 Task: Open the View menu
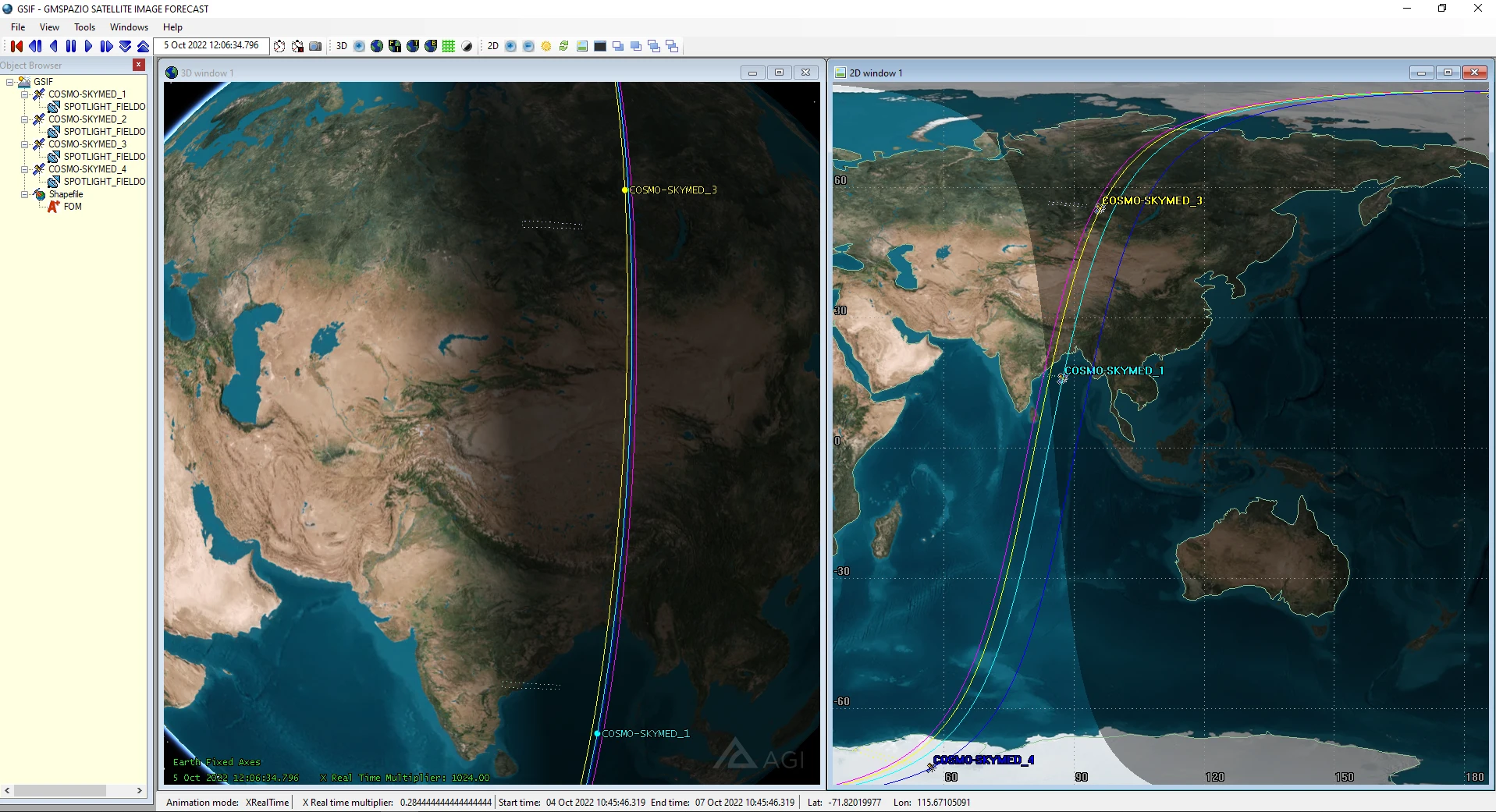(x=49, y=27)
